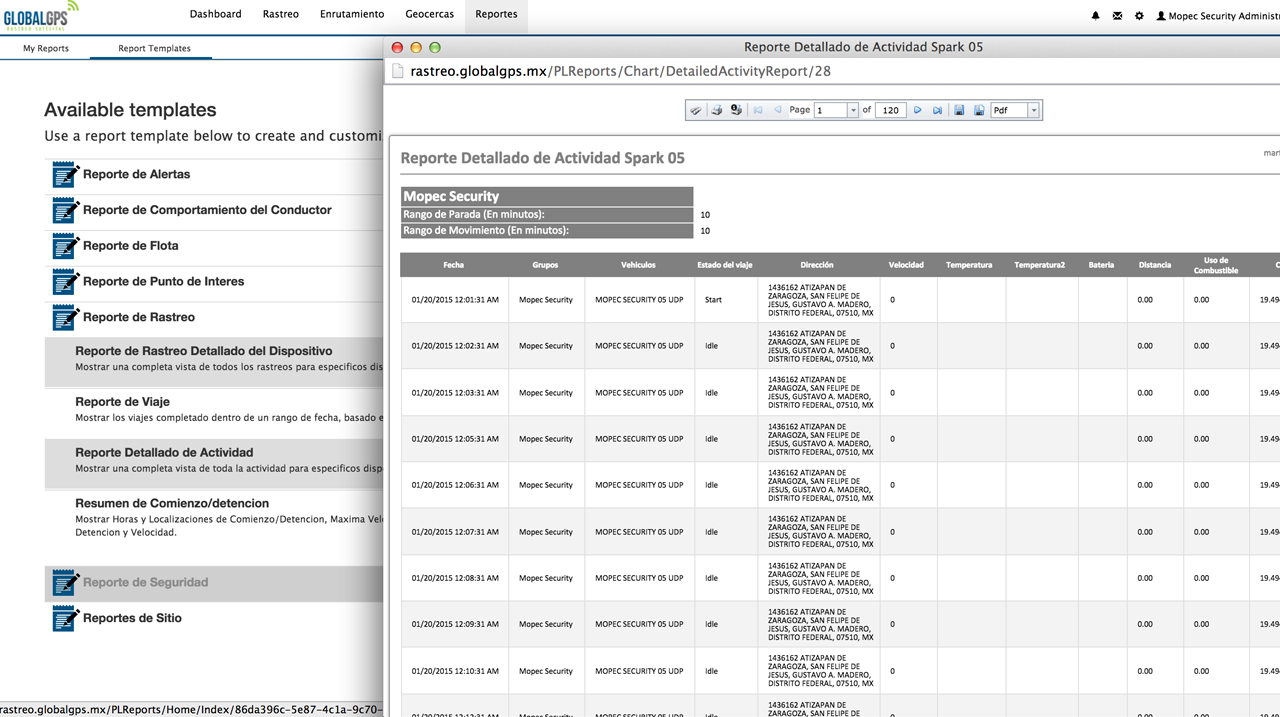Switch to the My Reports tab
The image size is (1280, 717).
click(x=46, y=48)
